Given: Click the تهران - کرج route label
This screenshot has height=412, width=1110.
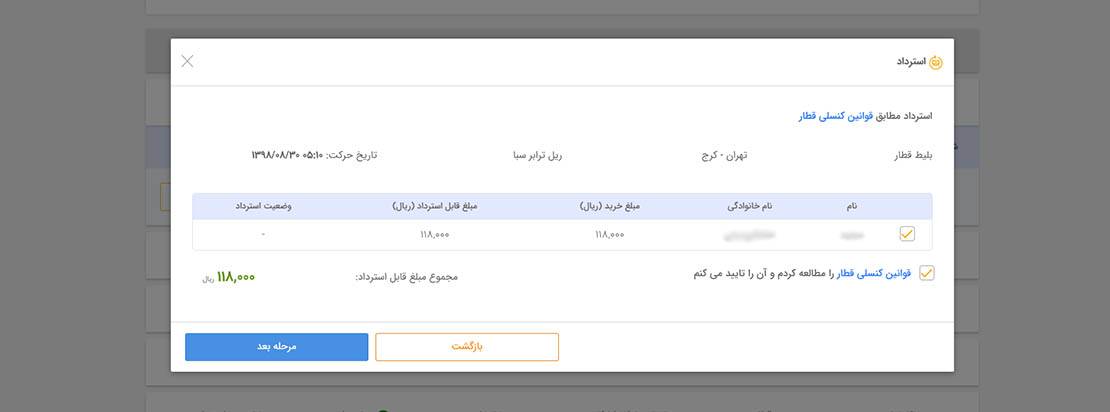Looking at the screenshot, I should (x=723, y=155).
